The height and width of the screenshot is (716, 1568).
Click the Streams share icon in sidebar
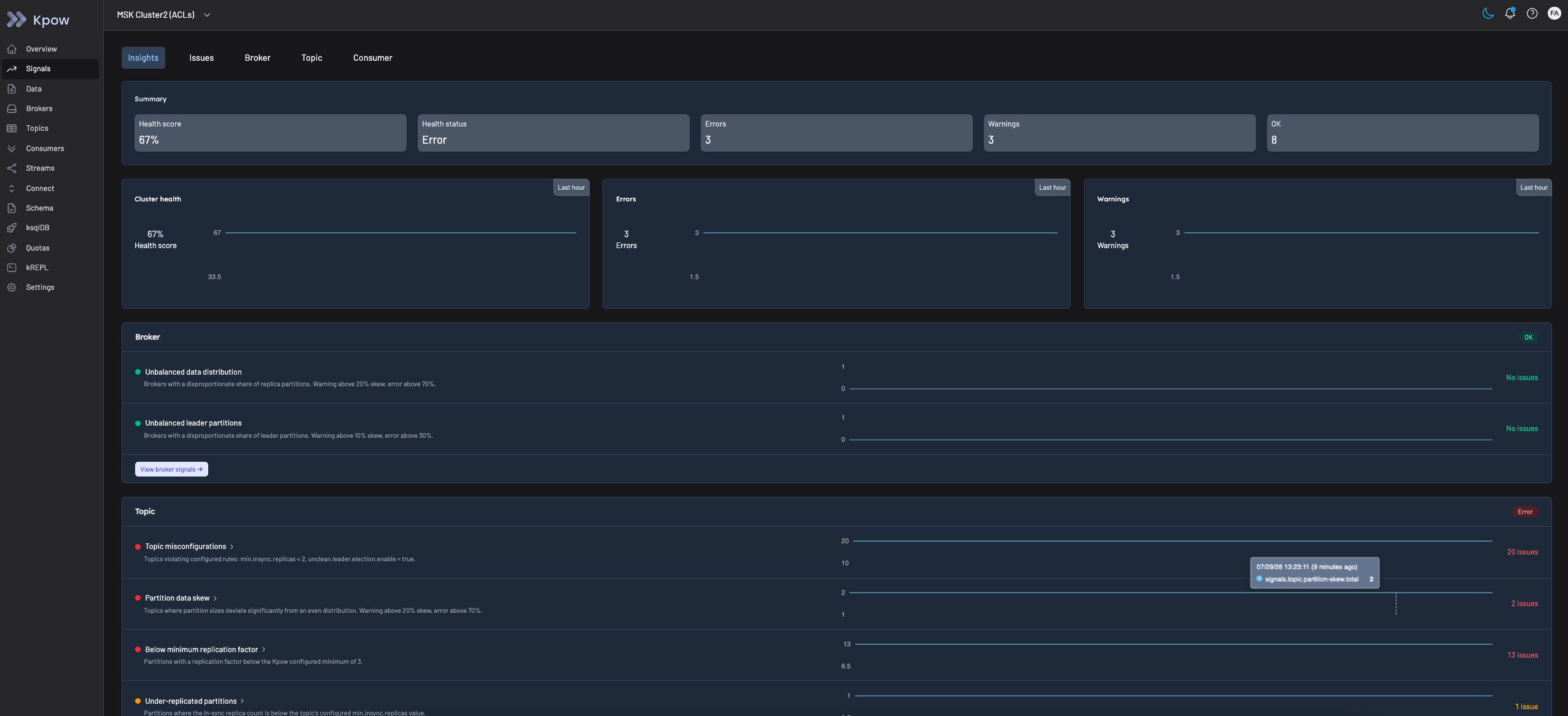click(x=12, y=168)
